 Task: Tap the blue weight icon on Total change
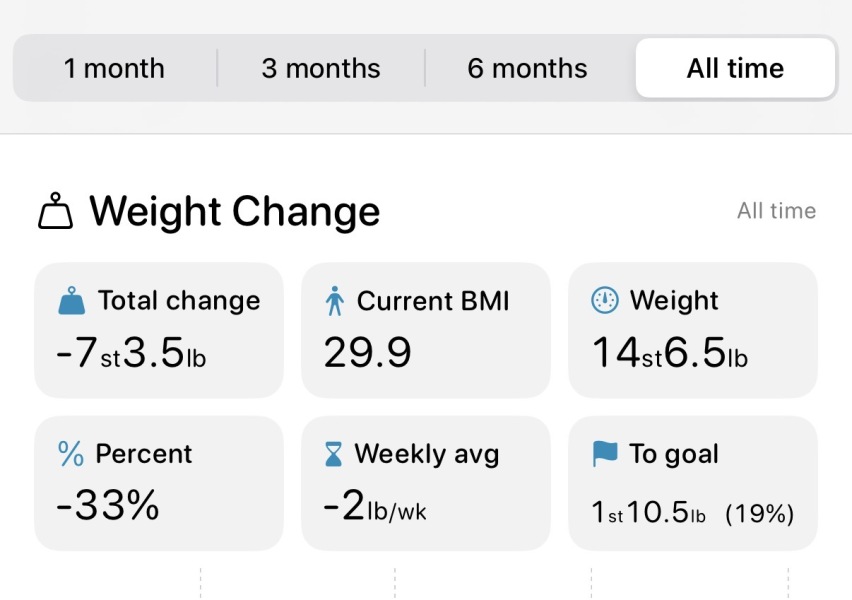[72, 301]
